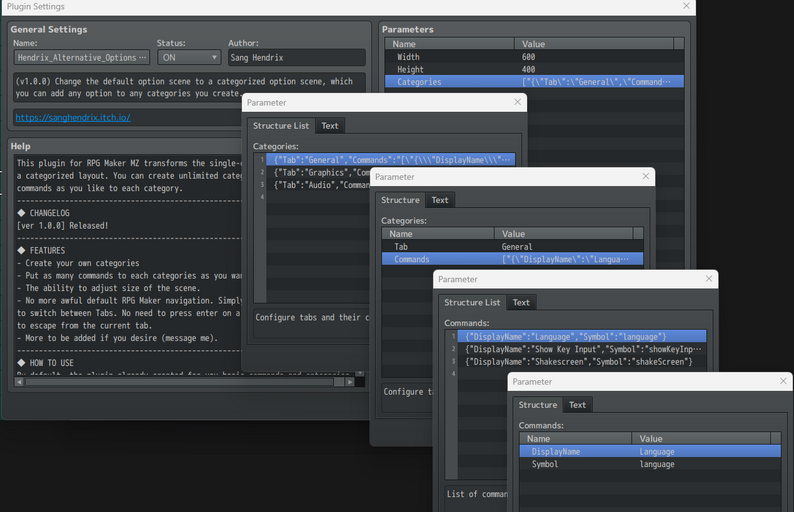Click the plugin description text box
Screen dimensions: 794x512
click(189, 87)
